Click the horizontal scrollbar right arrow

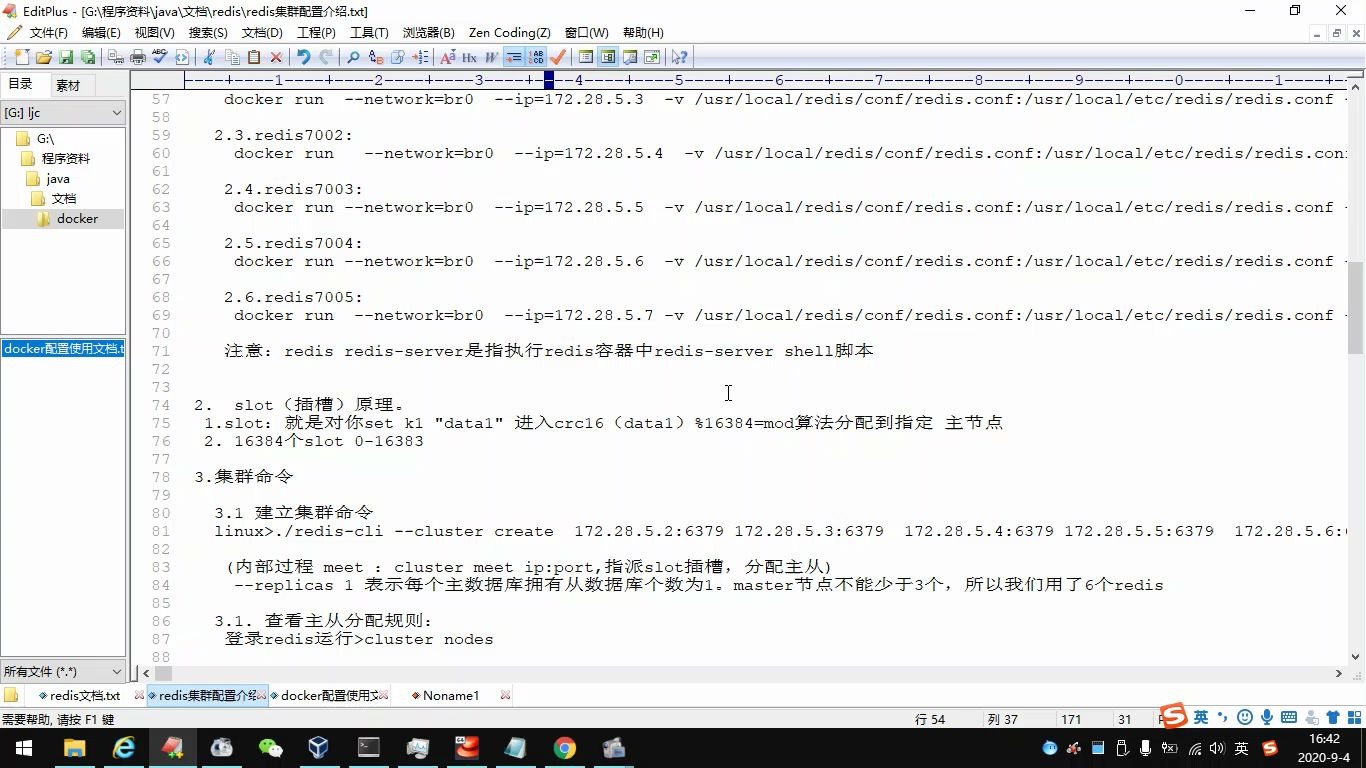(1338, 674)
